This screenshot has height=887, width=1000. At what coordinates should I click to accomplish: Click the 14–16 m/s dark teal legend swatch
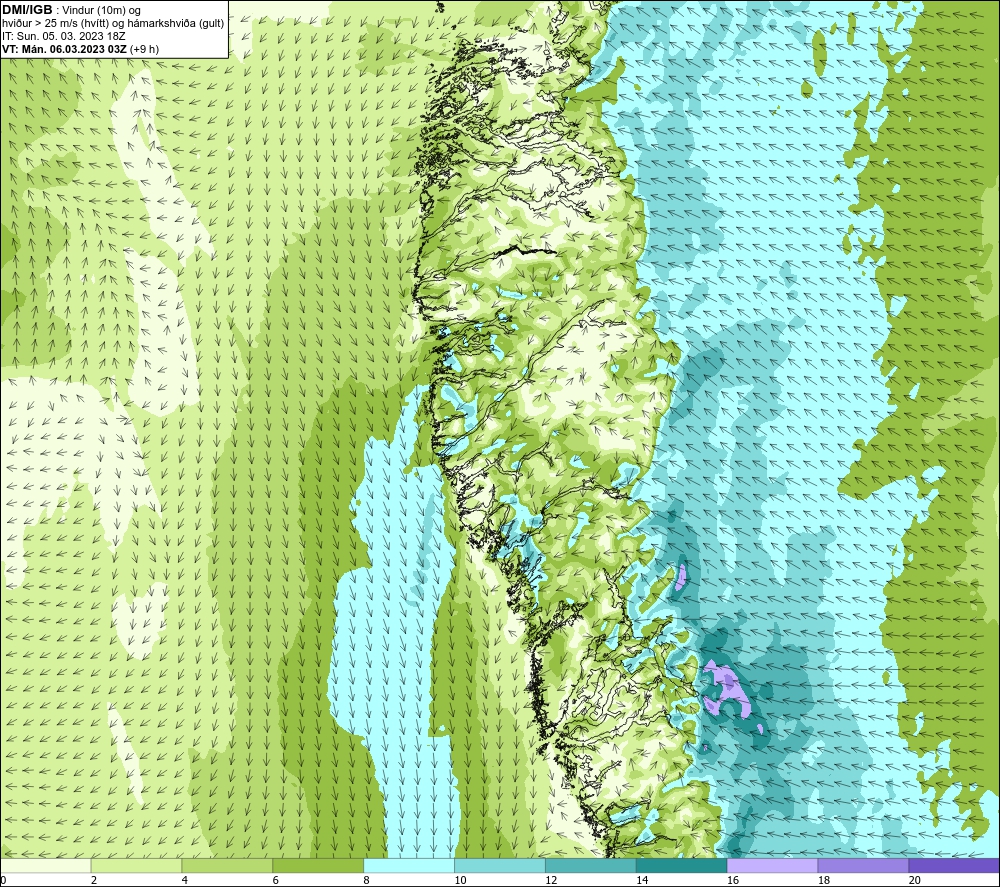point(682,866)
